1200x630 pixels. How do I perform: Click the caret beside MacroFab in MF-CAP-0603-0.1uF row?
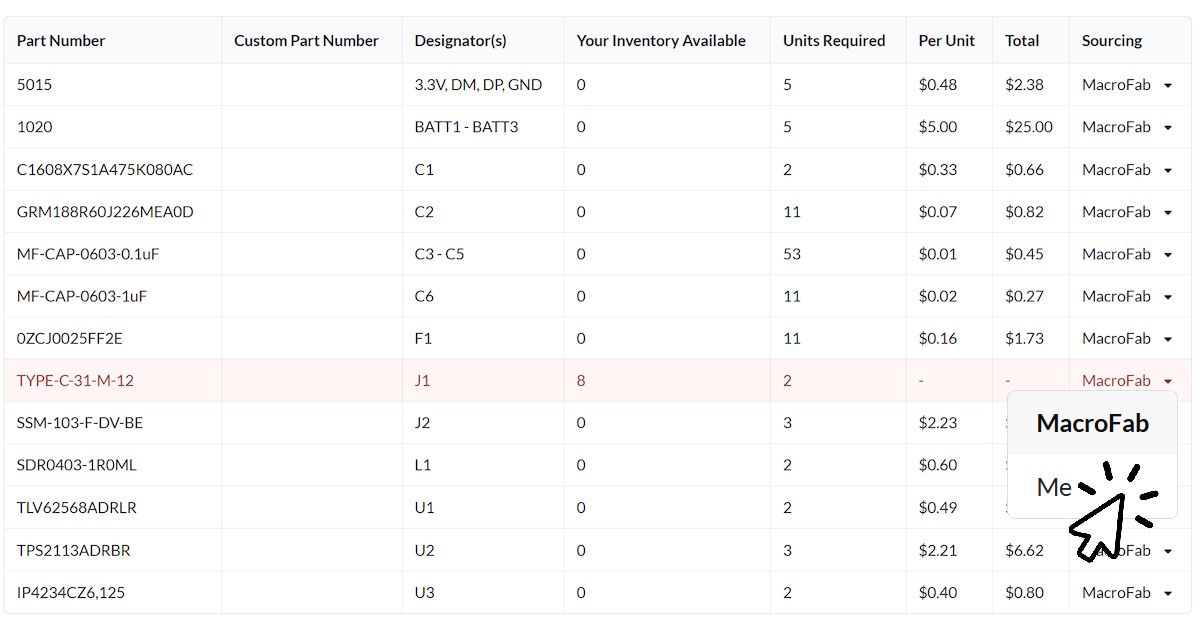pos(1167,255)
